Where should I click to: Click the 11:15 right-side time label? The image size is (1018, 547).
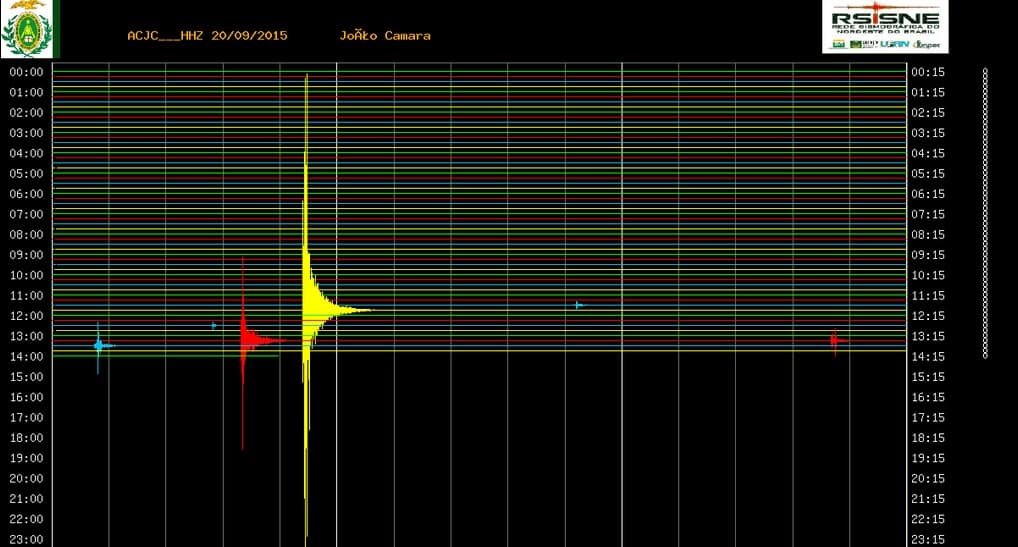click(x=928, y=295)
